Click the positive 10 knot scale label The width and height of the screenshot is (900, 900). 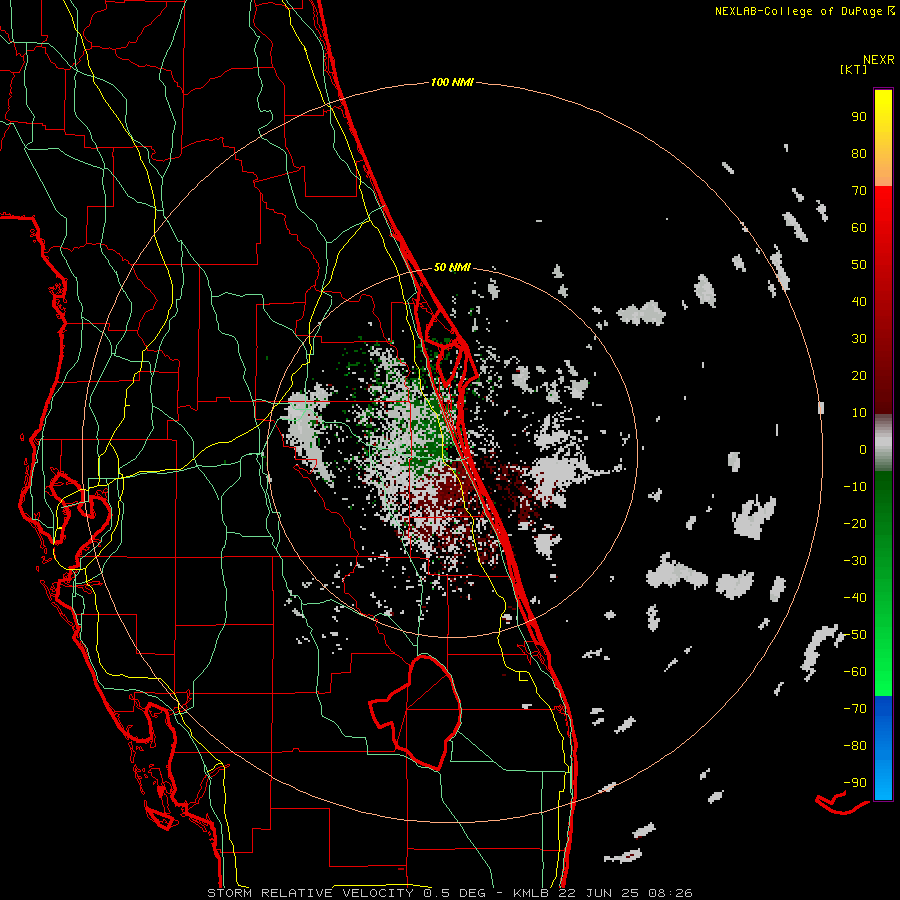pos(859,413)
